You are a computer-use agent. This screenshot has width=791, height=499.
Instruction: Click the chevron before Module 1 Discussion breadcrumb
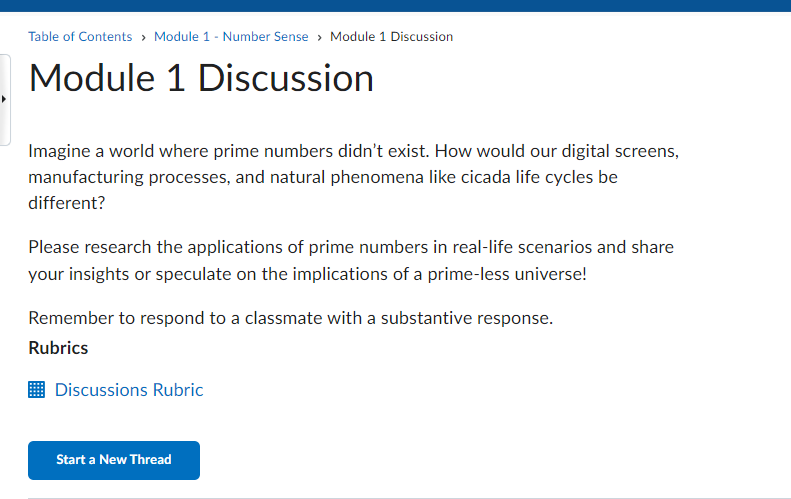pos(319,37)
